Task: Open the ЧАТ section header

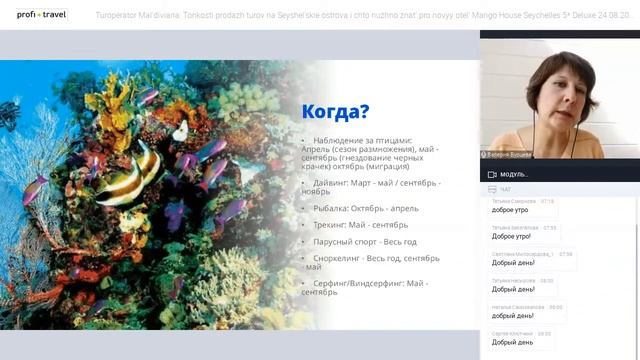Action: (505, 189)
